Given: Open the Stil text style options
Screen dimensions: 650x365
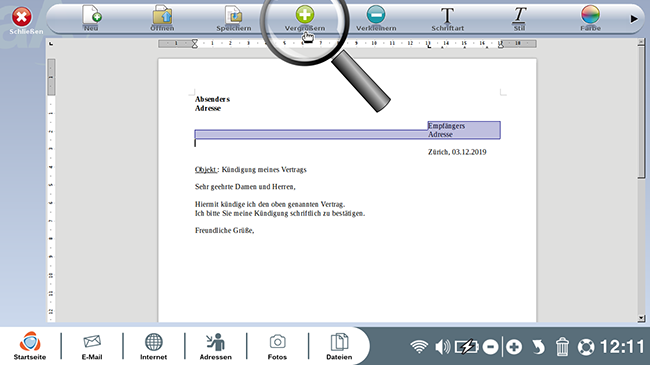Looking at the screenshot, I should click(x=519, y=18).
